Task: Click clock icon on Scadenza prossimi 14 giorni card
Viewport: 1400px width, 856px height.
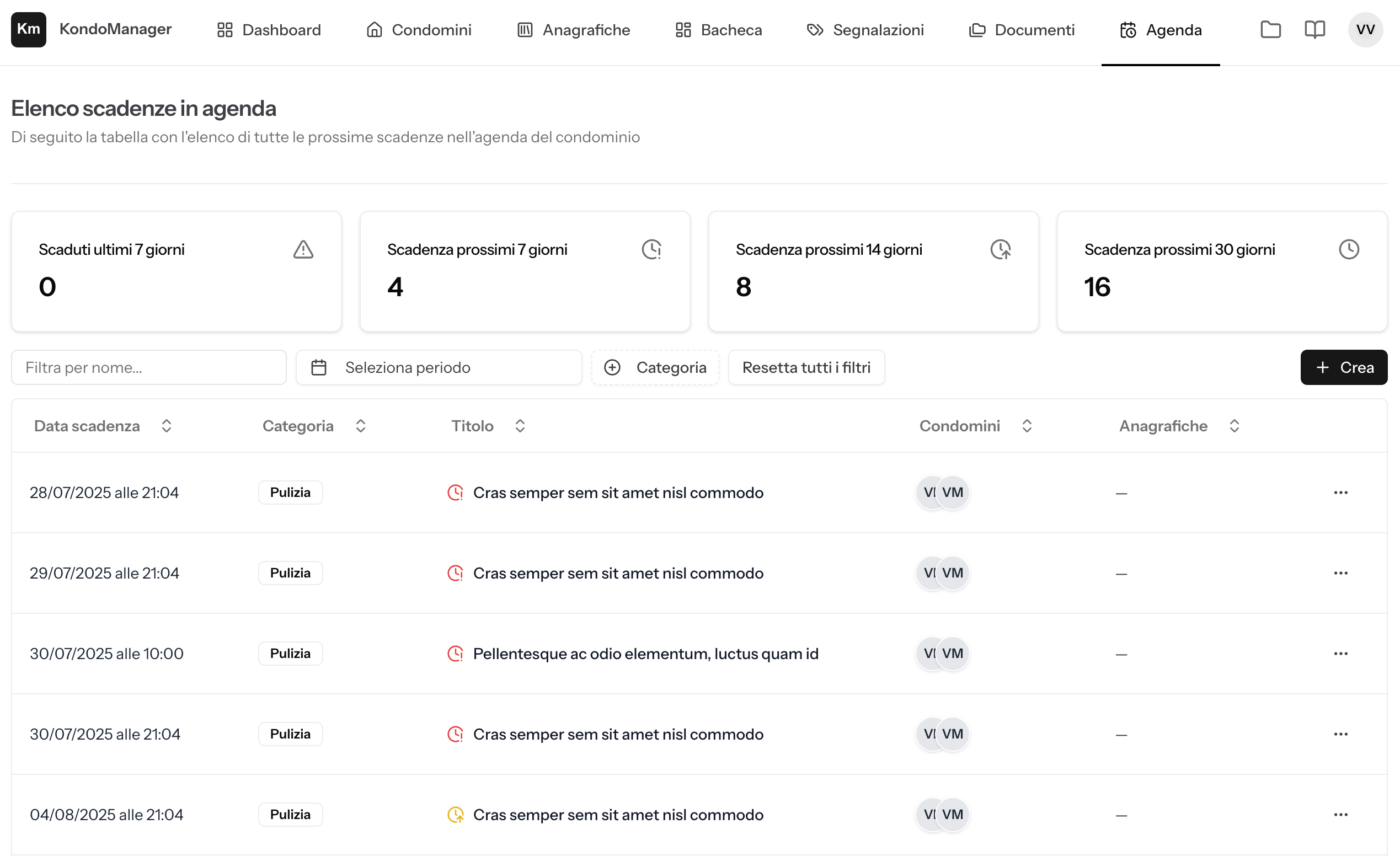Action: coord(1001,249)
